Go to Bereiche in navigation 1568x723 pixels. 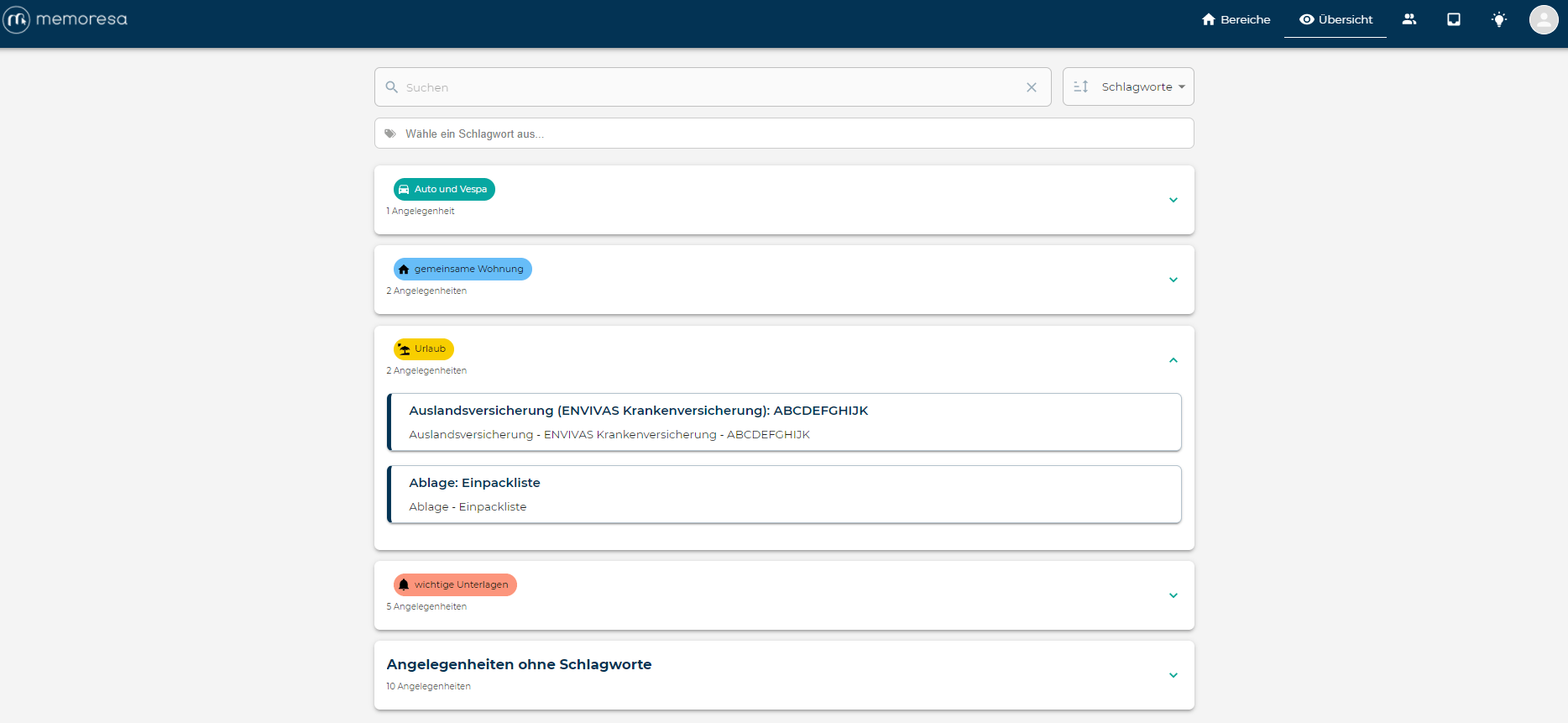(x=1236, y=19)
